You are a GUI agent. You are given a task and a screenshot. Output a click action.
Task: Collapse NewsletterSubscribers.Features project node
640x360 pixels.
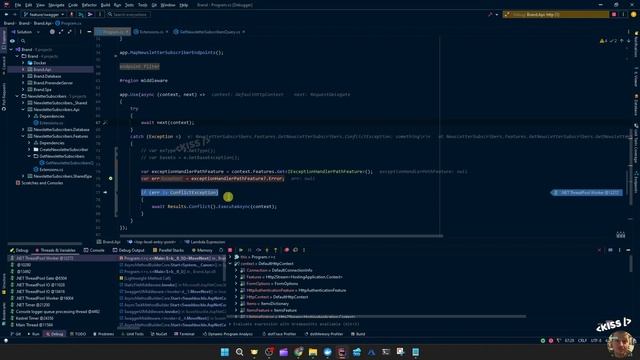(23, 136)
